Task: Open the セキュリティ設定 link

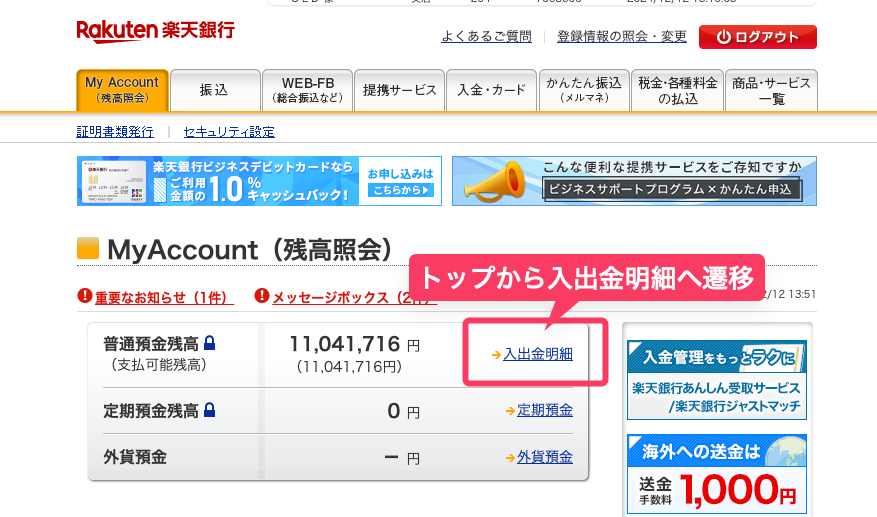Action: coord(229,132)
